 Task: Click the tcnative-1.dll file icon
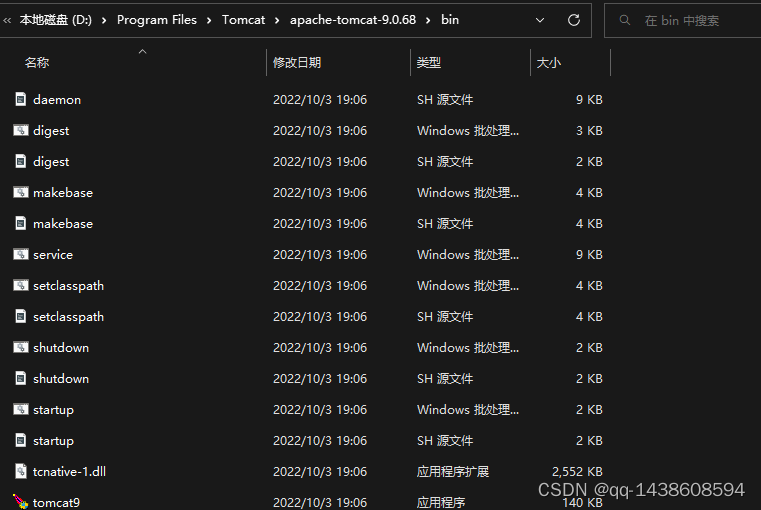[x=20, y=472]
